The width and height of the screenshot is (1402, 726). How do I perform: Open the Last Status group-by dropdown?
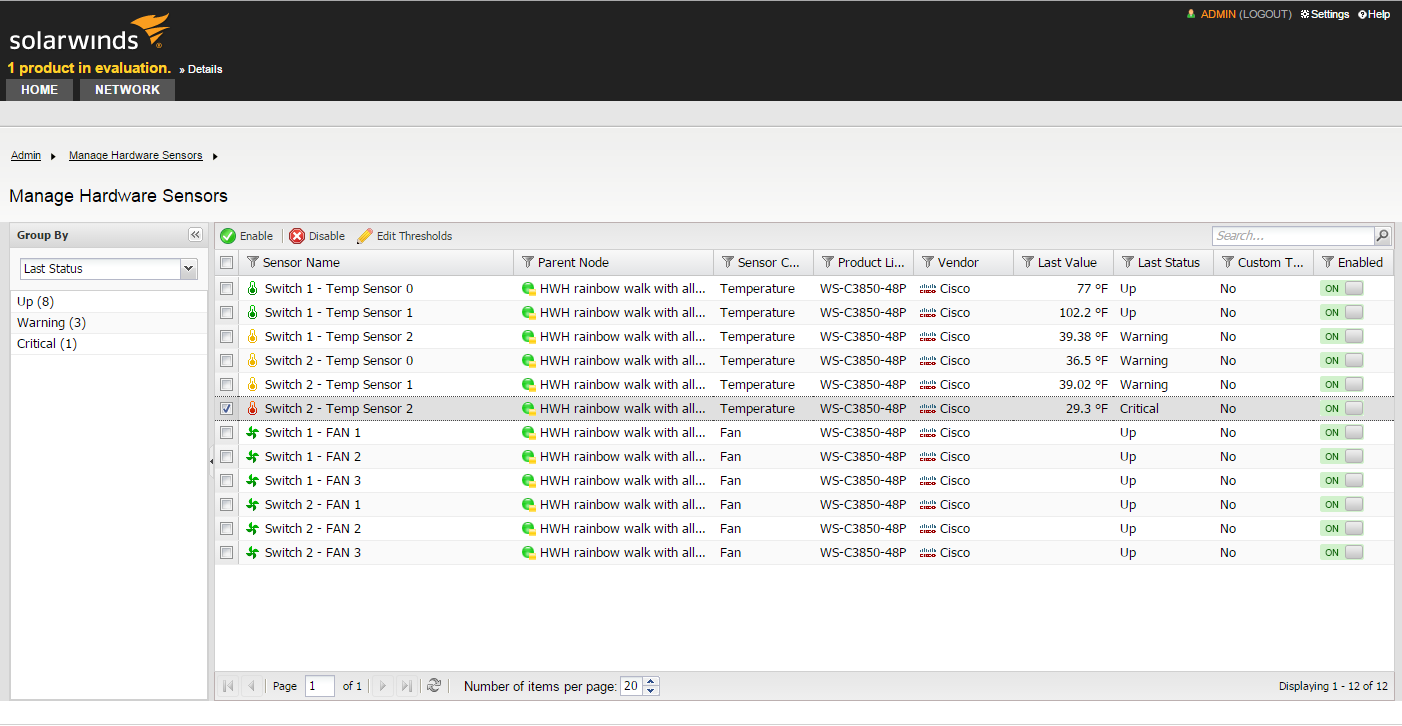click(188, 269)
